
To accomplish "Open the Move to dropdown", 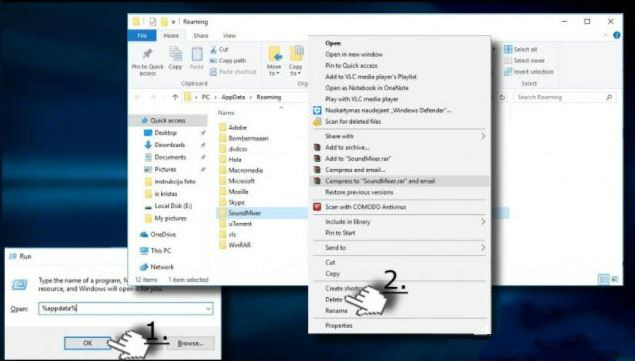I will [x=274, y=61].
